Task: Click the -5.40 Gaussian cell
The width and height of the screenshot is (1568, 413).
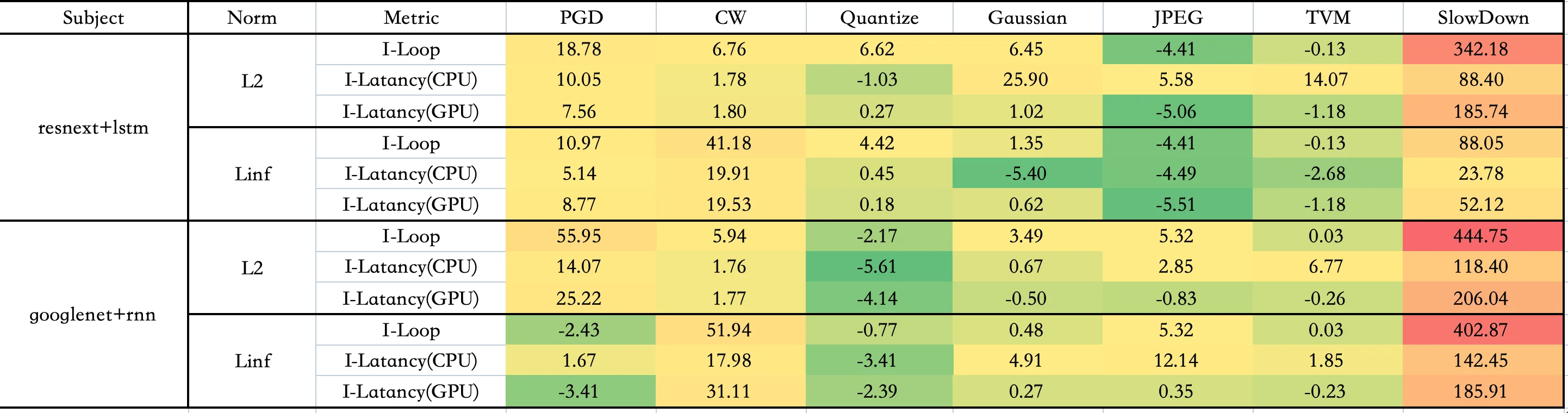Action: point(1025,173)
